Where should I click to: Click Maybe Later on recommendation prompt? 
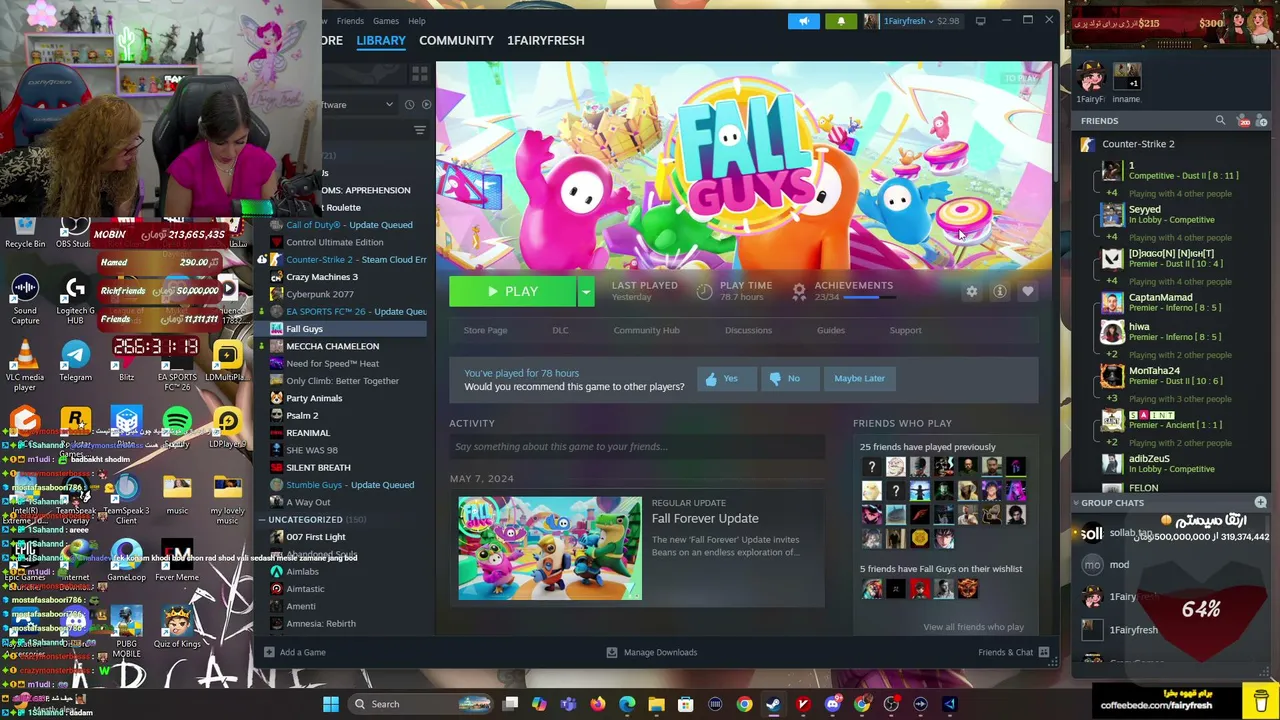[x=860, y=379]
